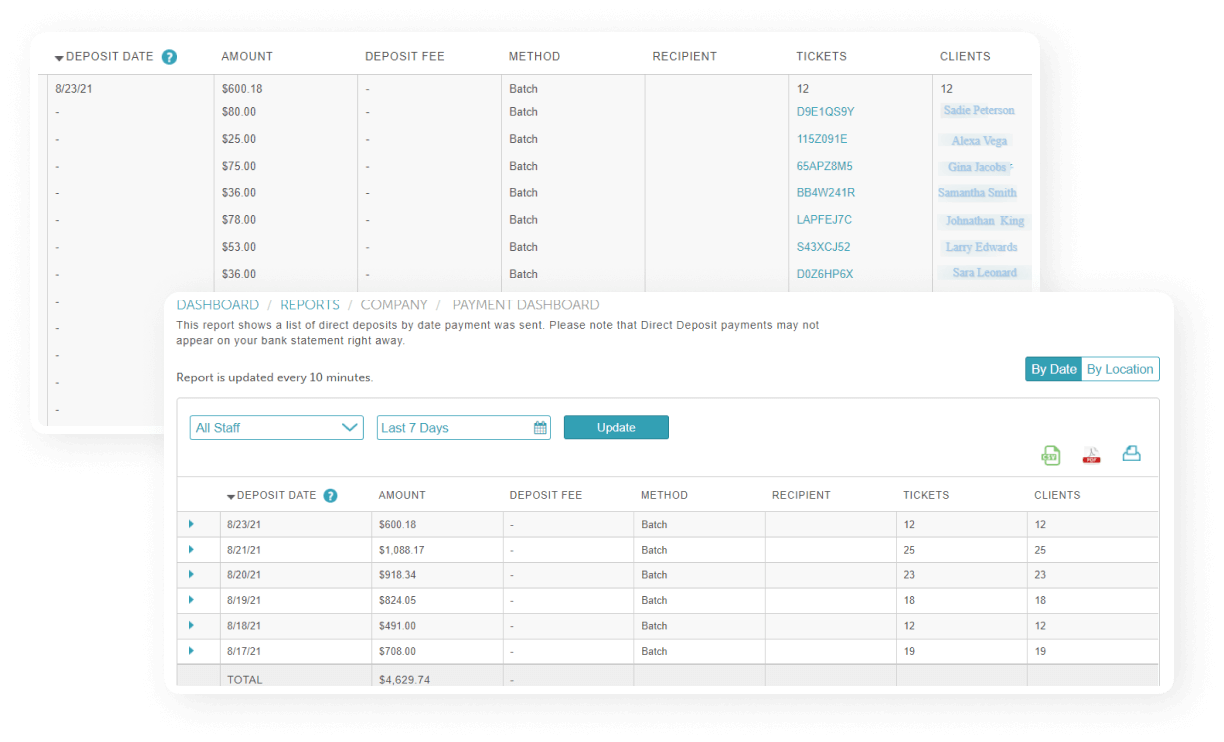This screenshot has height=742, width=1224.
Task: Switch to By Location view
Action: click(x=1120, y=369)
